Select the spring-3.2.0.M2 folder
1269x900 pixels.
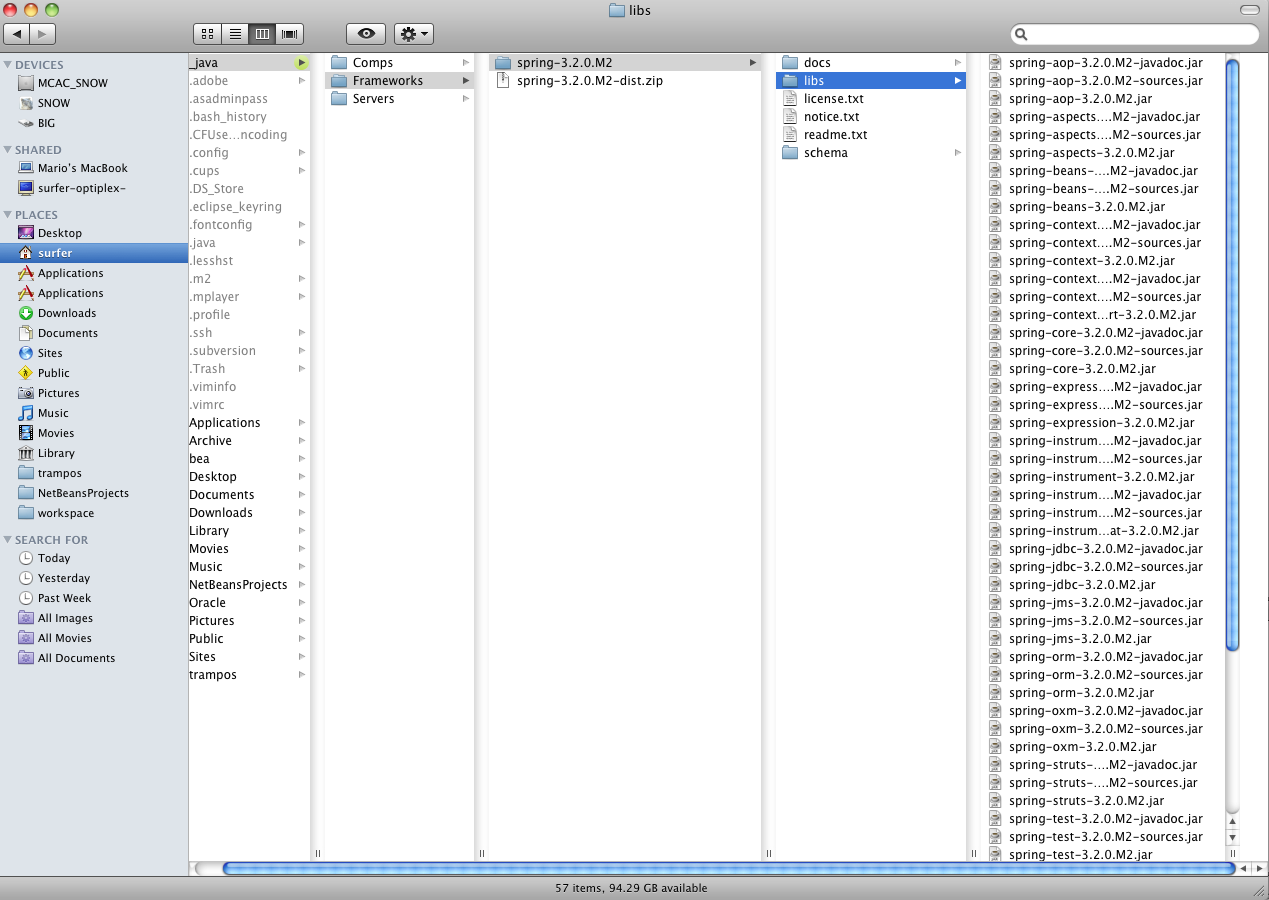[625, 63]
